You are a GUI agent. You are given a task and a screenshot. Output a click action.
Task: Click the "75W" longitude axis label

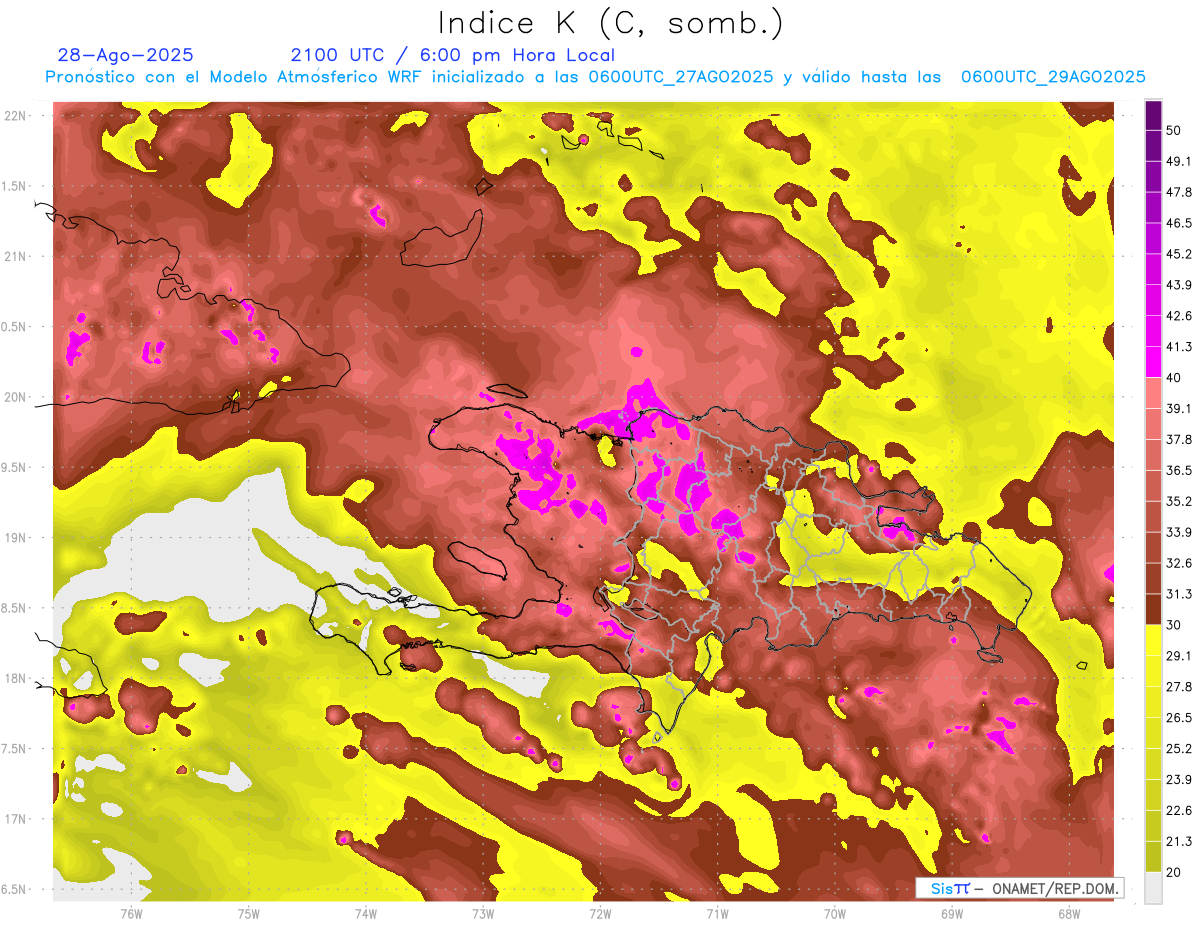pos(249,913)
